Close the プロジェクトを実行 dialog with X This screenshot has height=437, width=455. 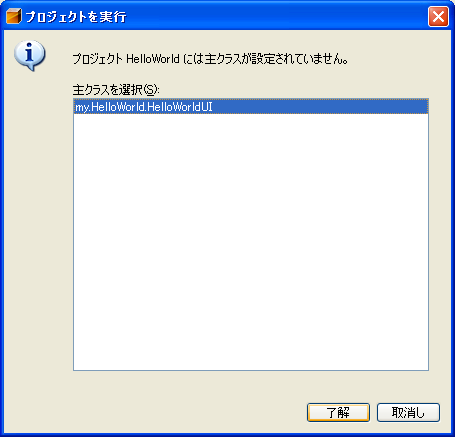point(438,16)
